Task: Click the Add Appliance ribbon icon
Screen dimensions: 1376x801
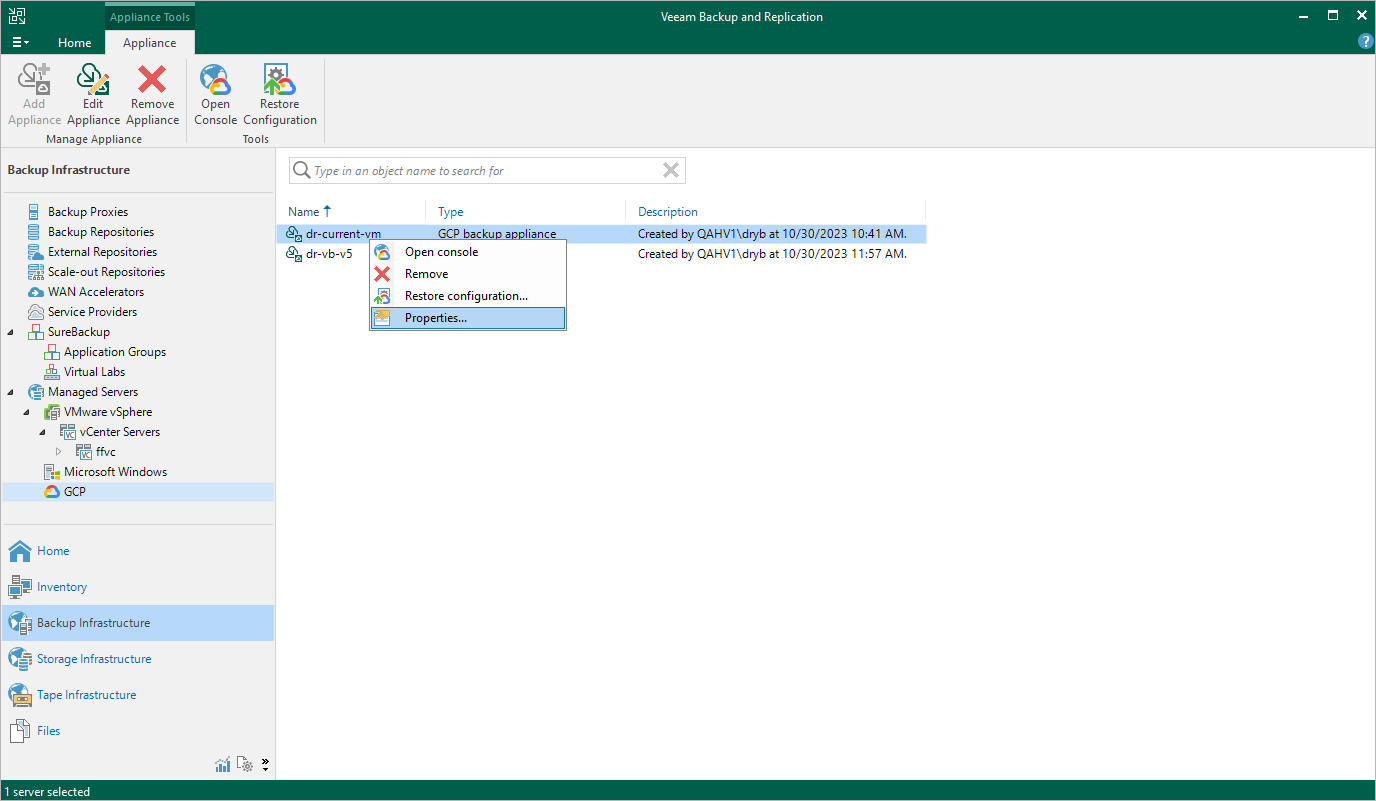Action: 34,79
